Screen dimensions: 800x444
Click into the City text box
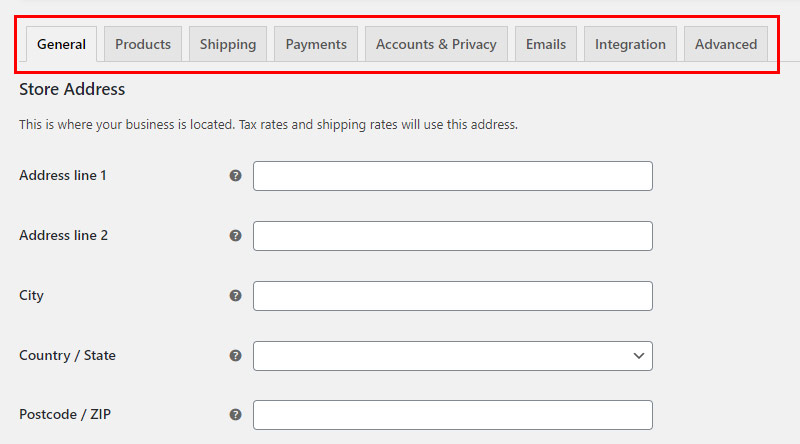coord(453,296)
